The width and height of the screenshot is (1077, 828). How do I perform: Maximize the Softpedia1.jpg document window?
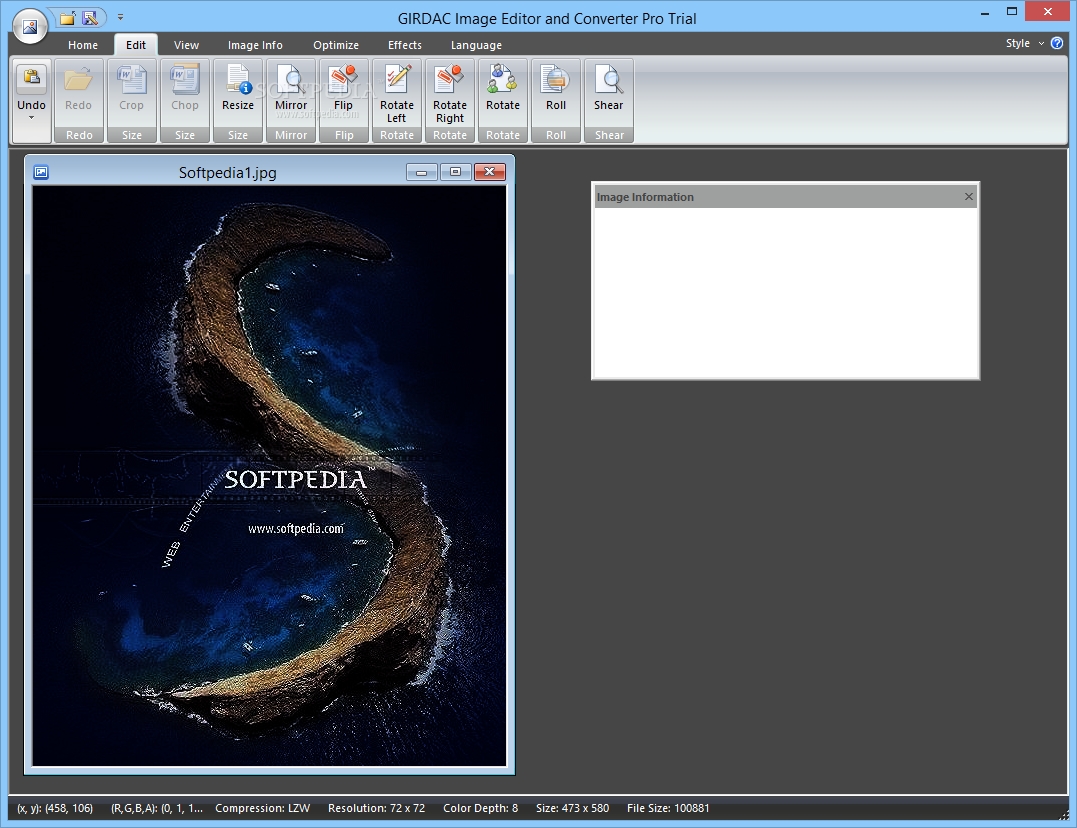coord(455,172)
